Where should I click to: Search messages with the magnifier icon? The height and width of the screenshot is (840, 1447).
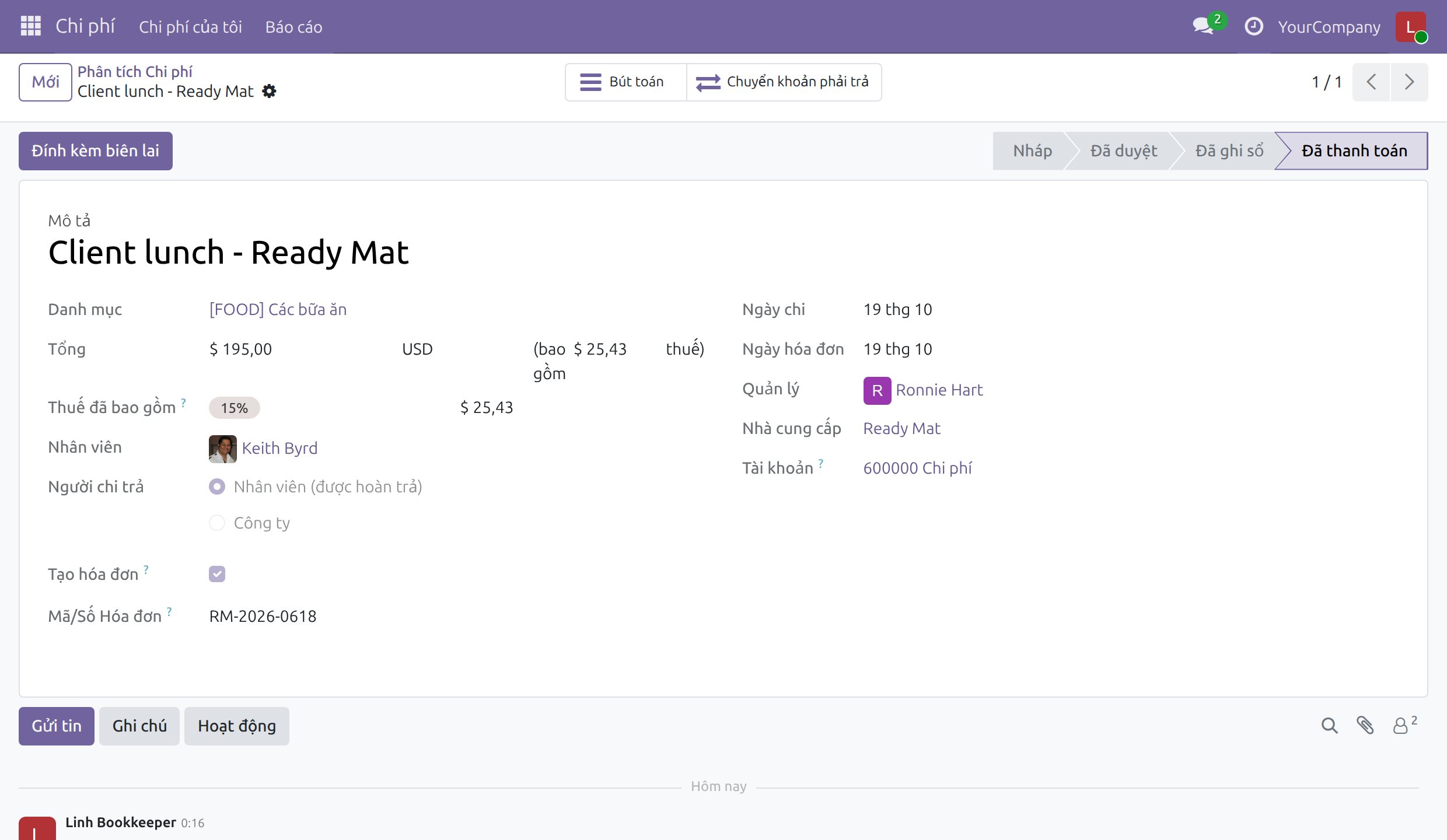coord(1329,726)
